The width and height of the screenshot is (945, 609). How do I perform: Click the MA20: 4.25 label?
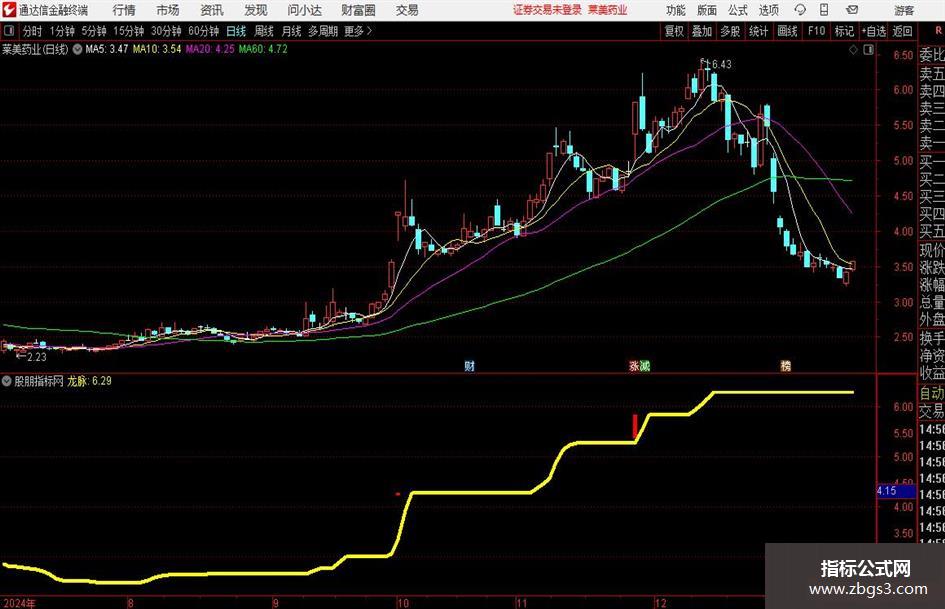(210, 49)
